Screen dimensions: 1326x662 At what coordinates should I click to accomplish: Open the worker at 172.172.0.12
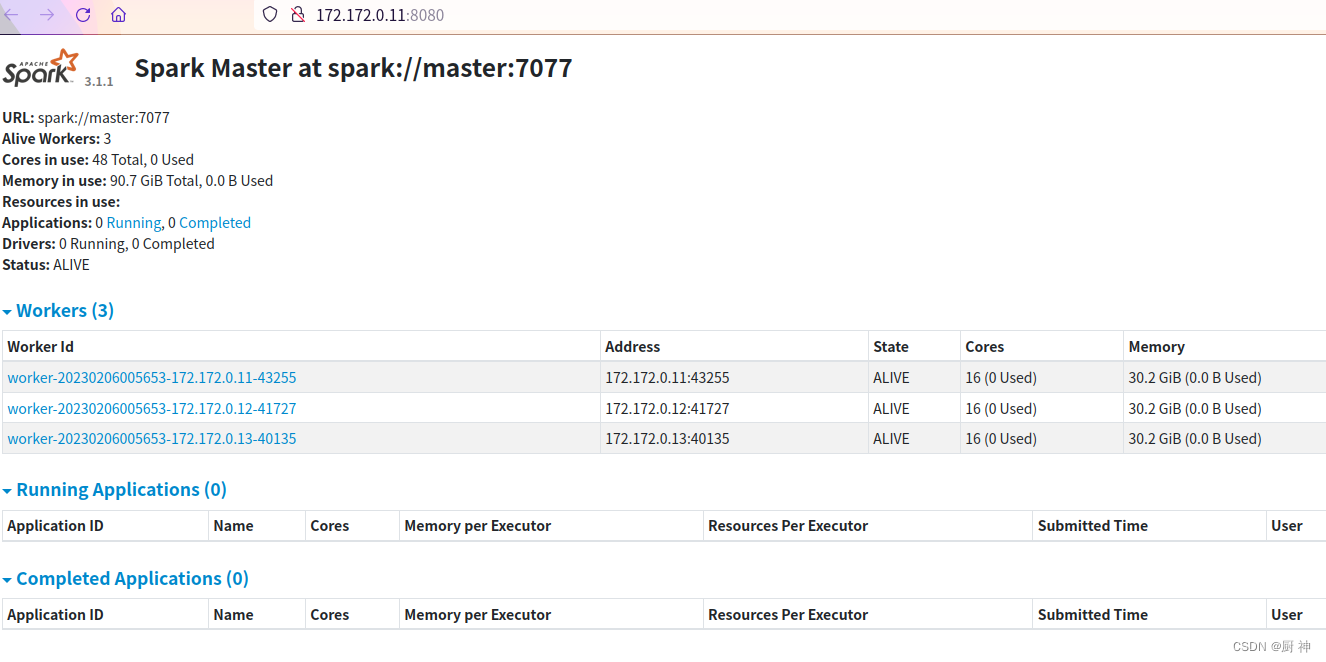tap(151, 408)
